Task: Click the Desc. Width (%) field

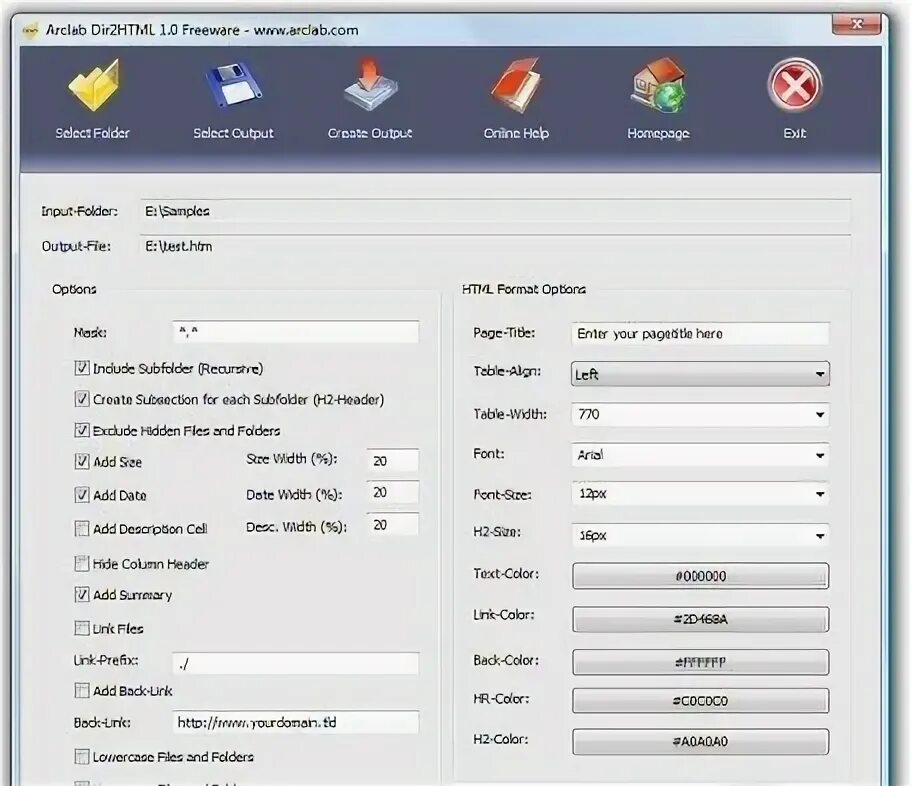Action: (x=393, y=524)
